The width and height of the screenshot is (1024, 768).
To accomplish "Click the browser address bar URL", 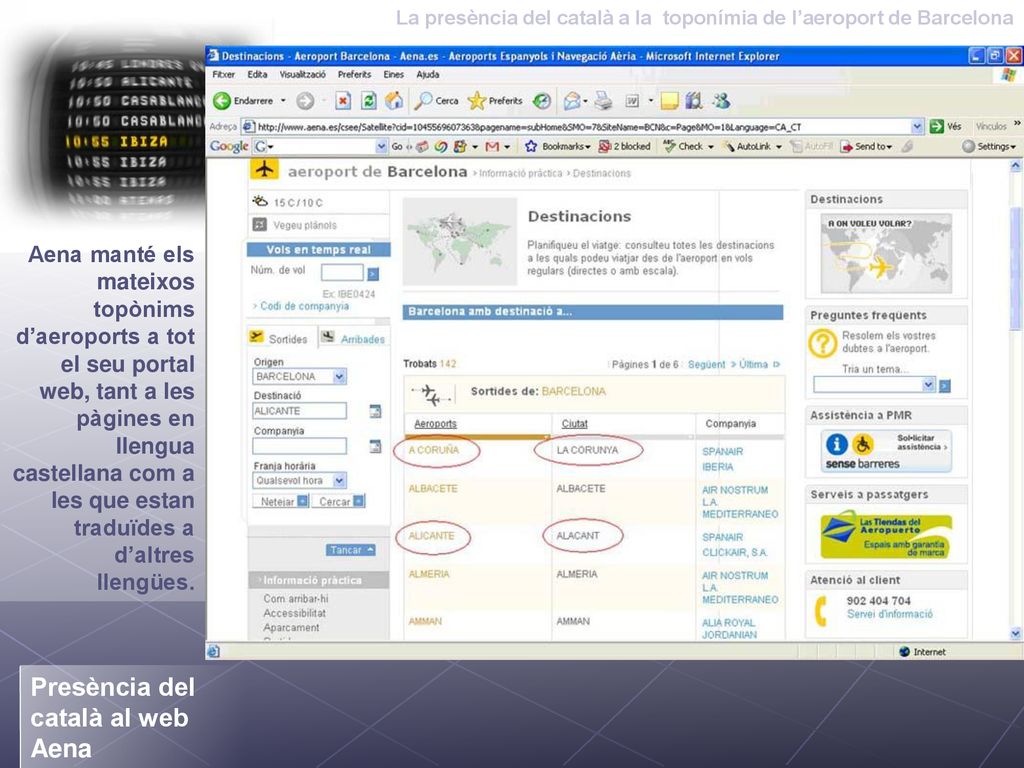I will coord(576,127).
